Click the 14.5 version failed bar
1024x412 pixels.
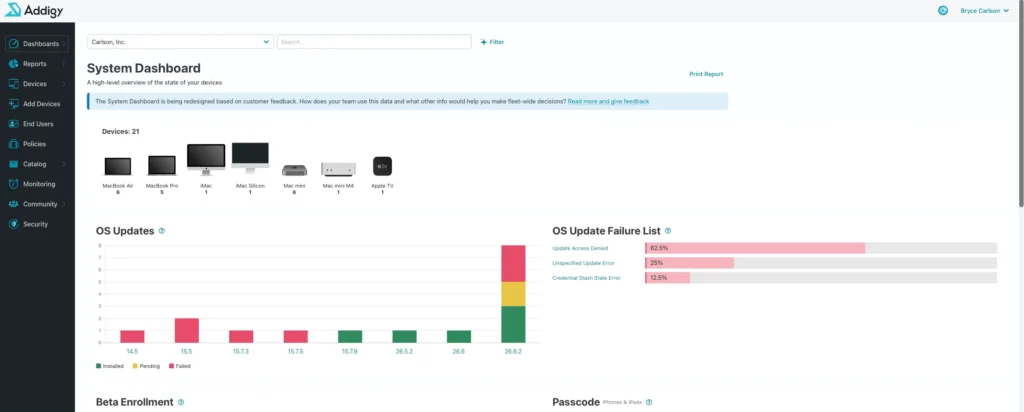132,336
